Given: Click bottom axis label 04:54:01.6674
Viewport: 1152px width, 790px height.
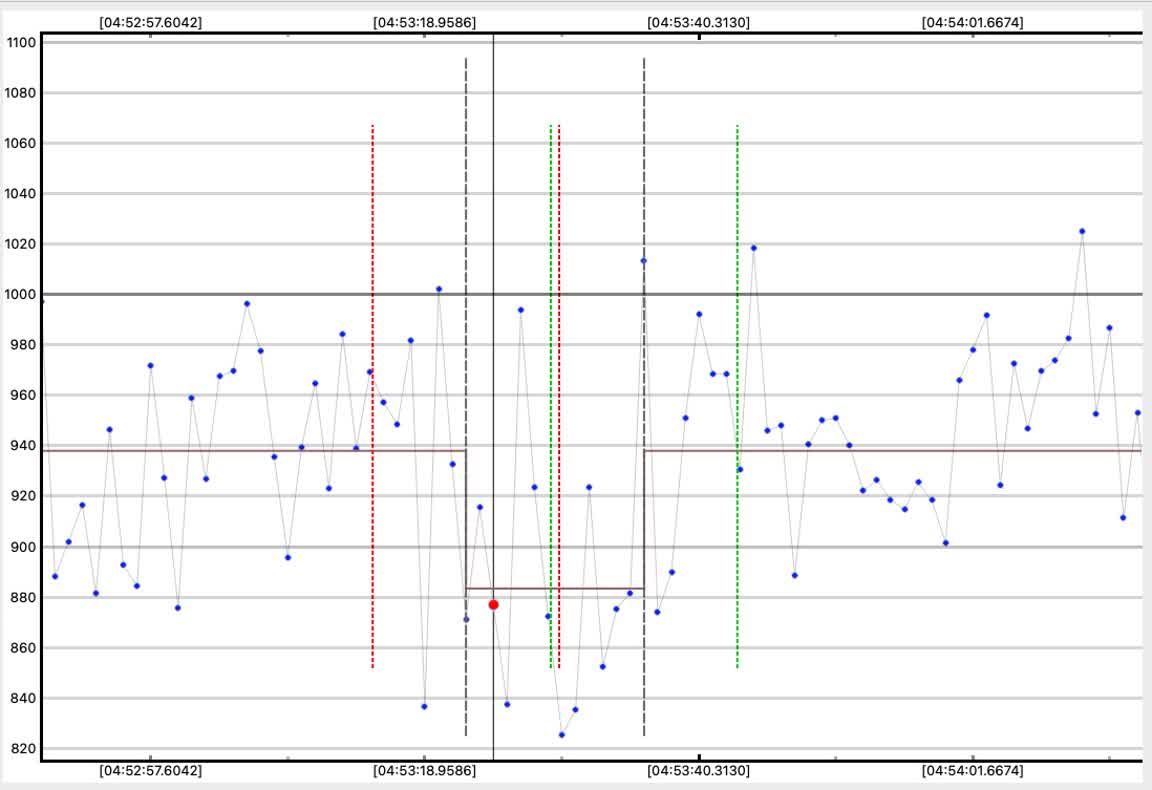Looking at the screenshot, I should click(972, 771).
